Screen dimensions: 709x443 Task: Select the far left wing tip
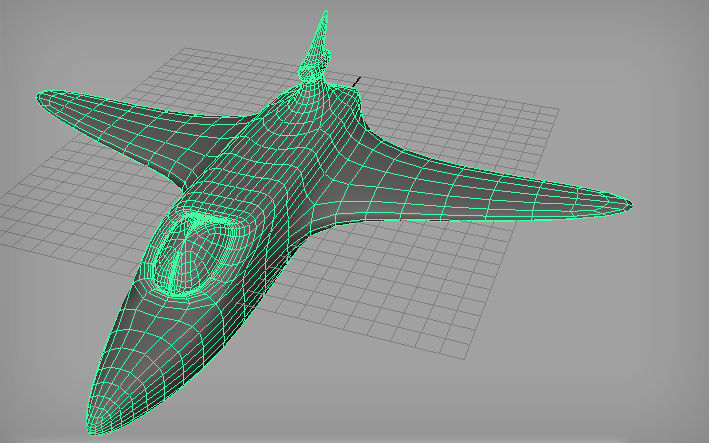pyautogui.click(x=41, y=99)
